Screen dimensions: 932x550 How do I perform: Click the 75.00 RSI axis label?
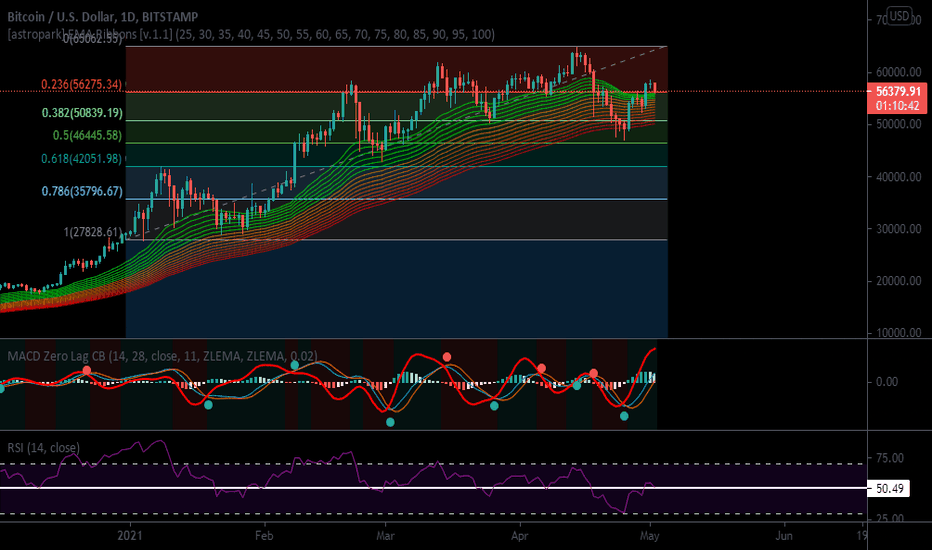pos(890,458)
